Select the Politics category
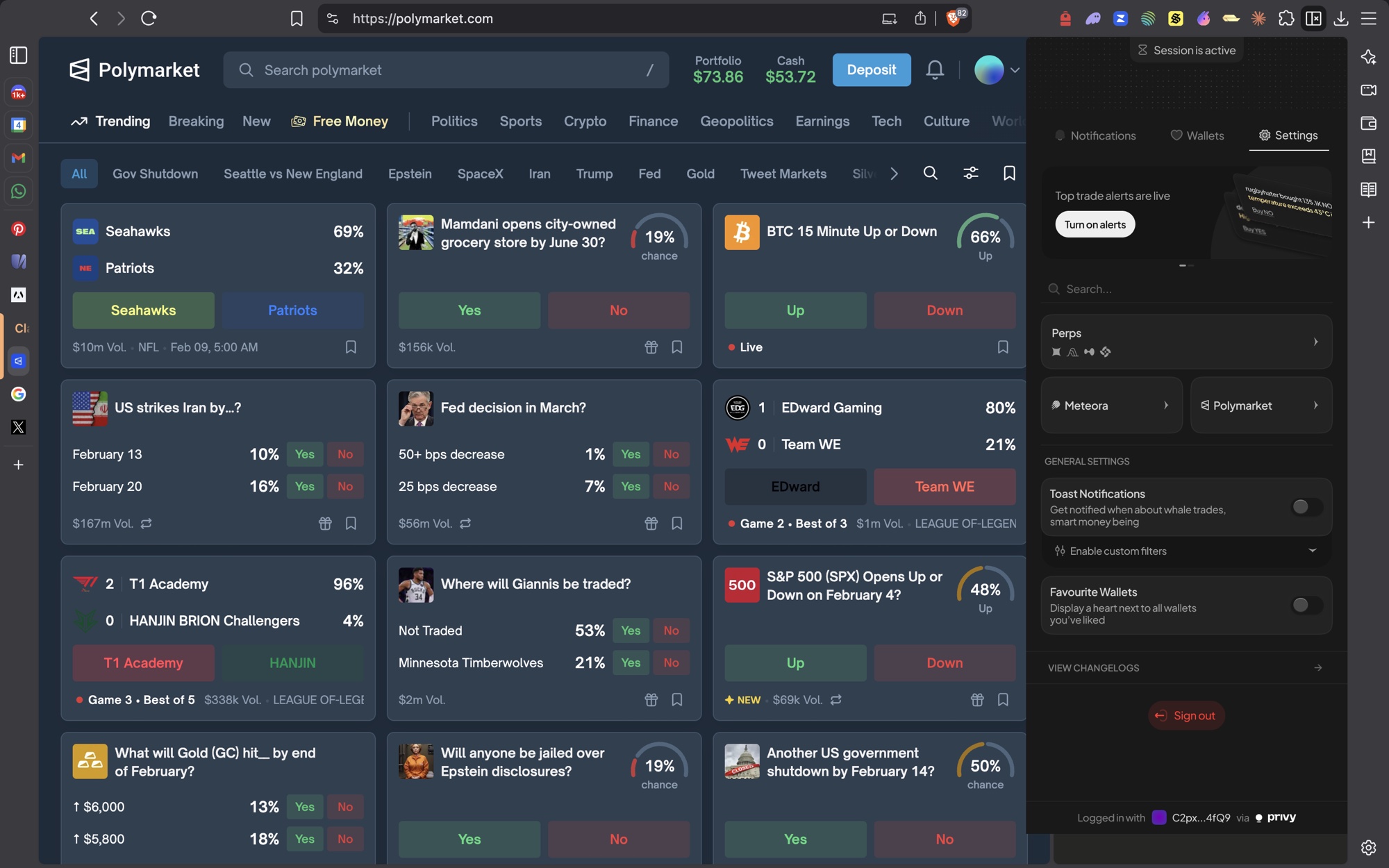 point(454,121)
